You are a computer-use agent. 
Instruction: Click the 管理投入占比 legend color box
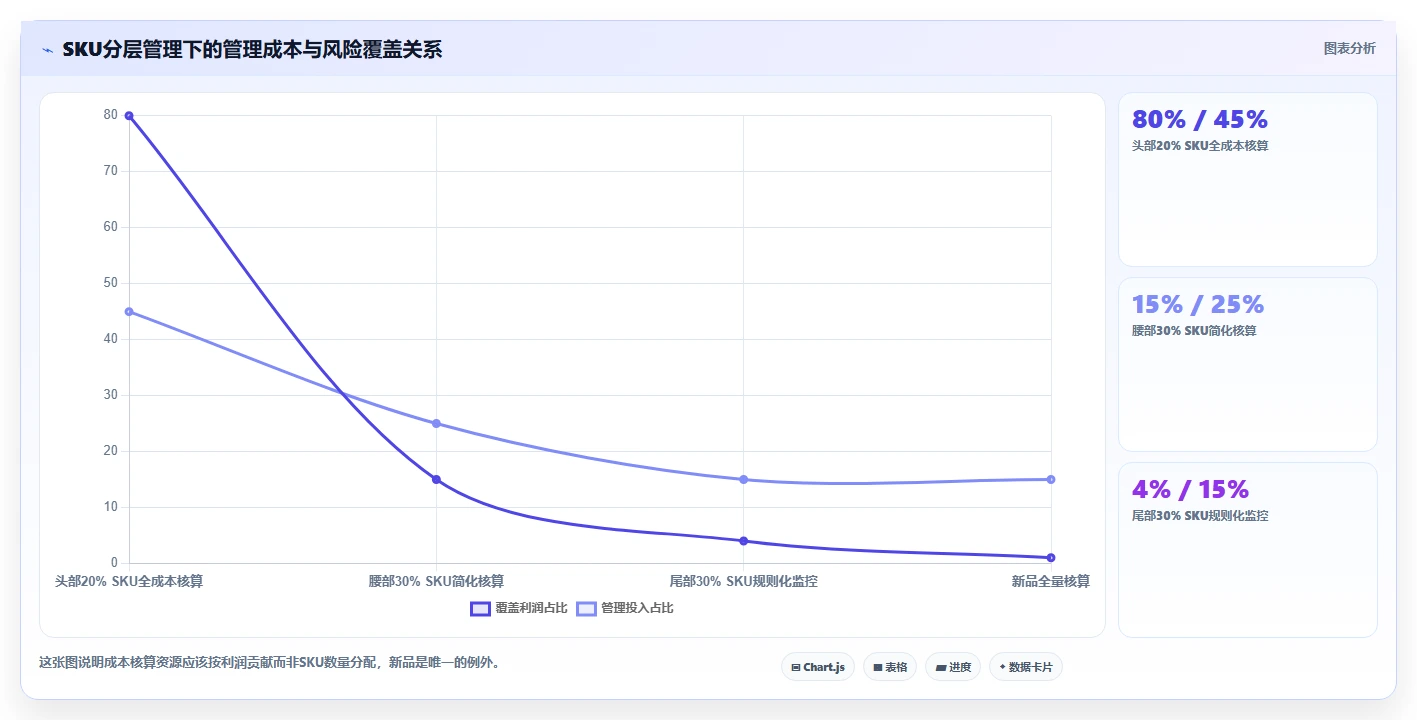tap(586, 608)
